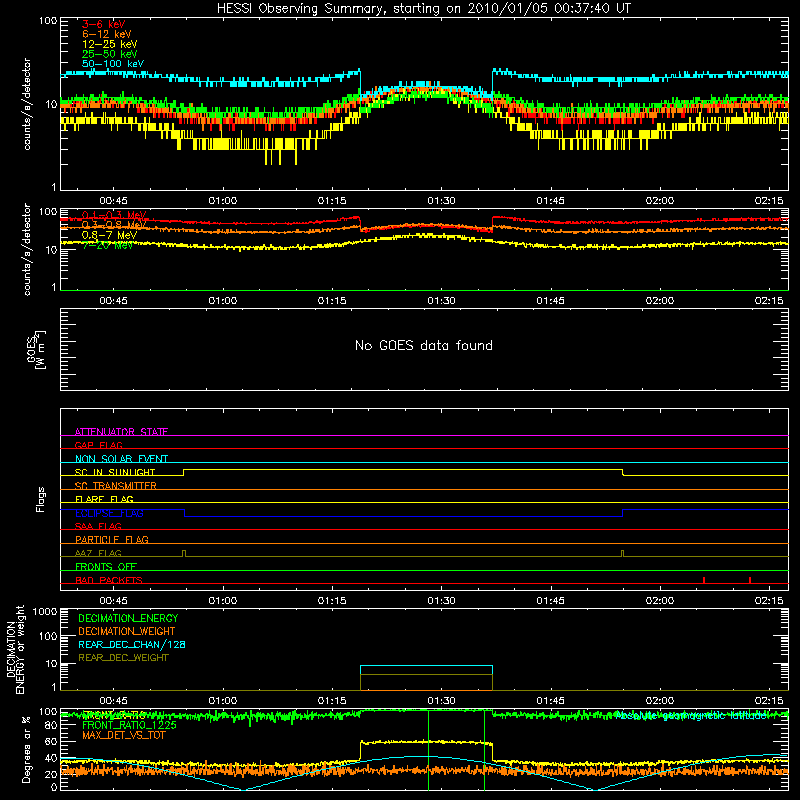Click the red BAD_PACKETS label
Image resolution: width=800 pixels, height=800 pixels.
tap(109, 580)
